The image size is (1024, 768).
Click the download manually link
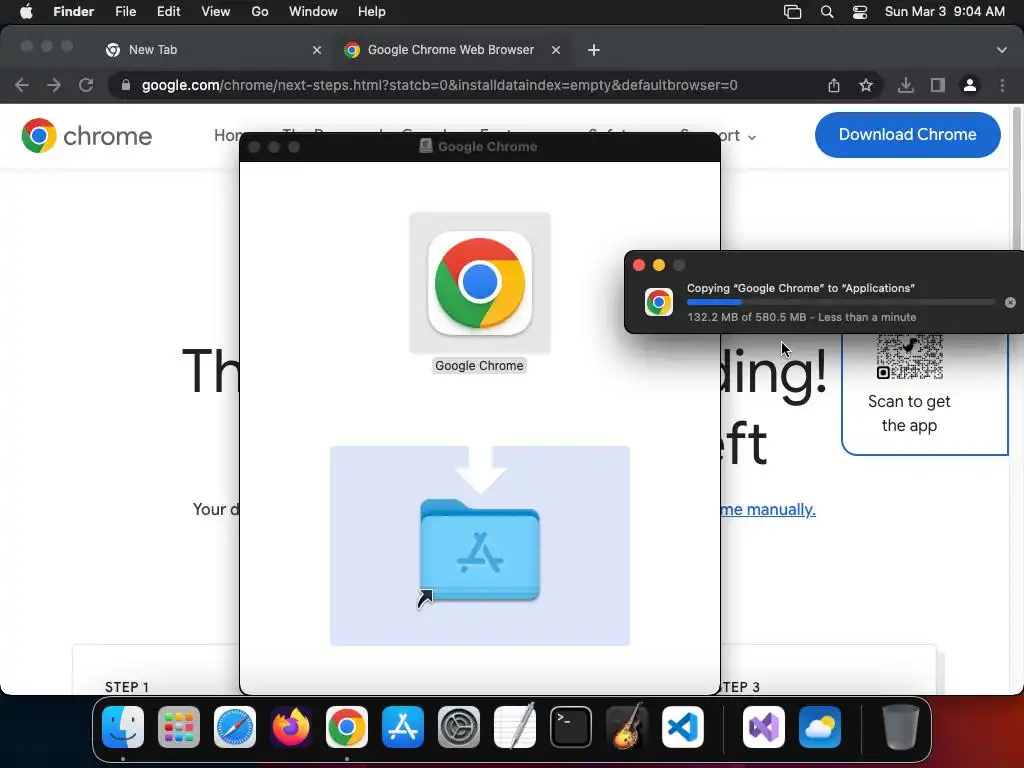click(768, 509)
